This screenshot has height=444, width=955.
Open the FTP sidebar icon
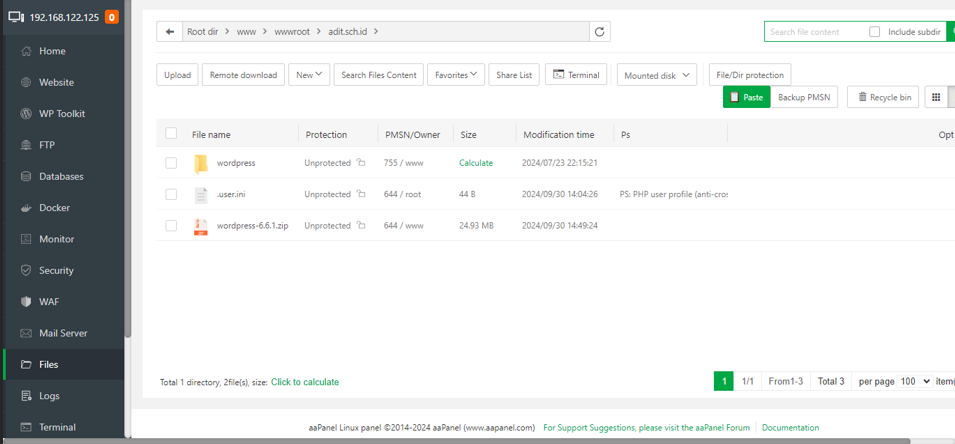click(26, 145)
